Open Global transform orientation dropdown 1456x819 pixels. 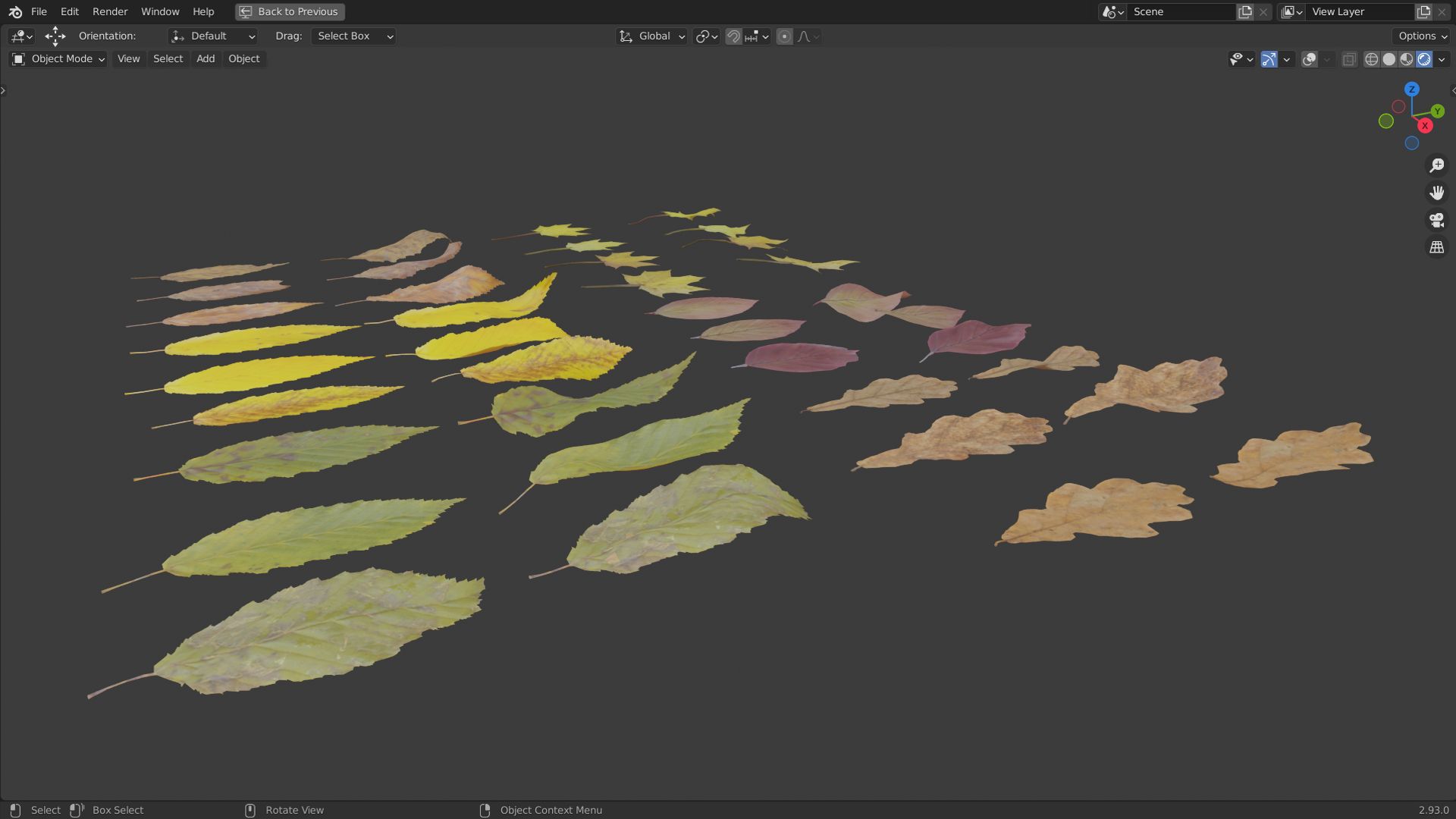652,36
